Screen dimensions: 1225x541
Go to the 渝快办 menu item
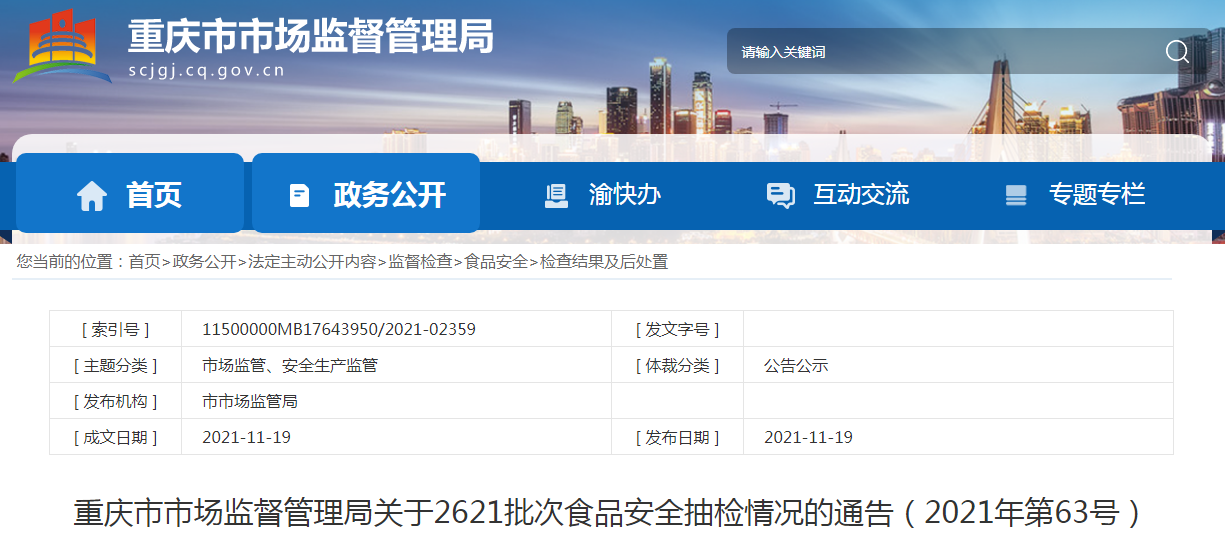click(625, 195)
